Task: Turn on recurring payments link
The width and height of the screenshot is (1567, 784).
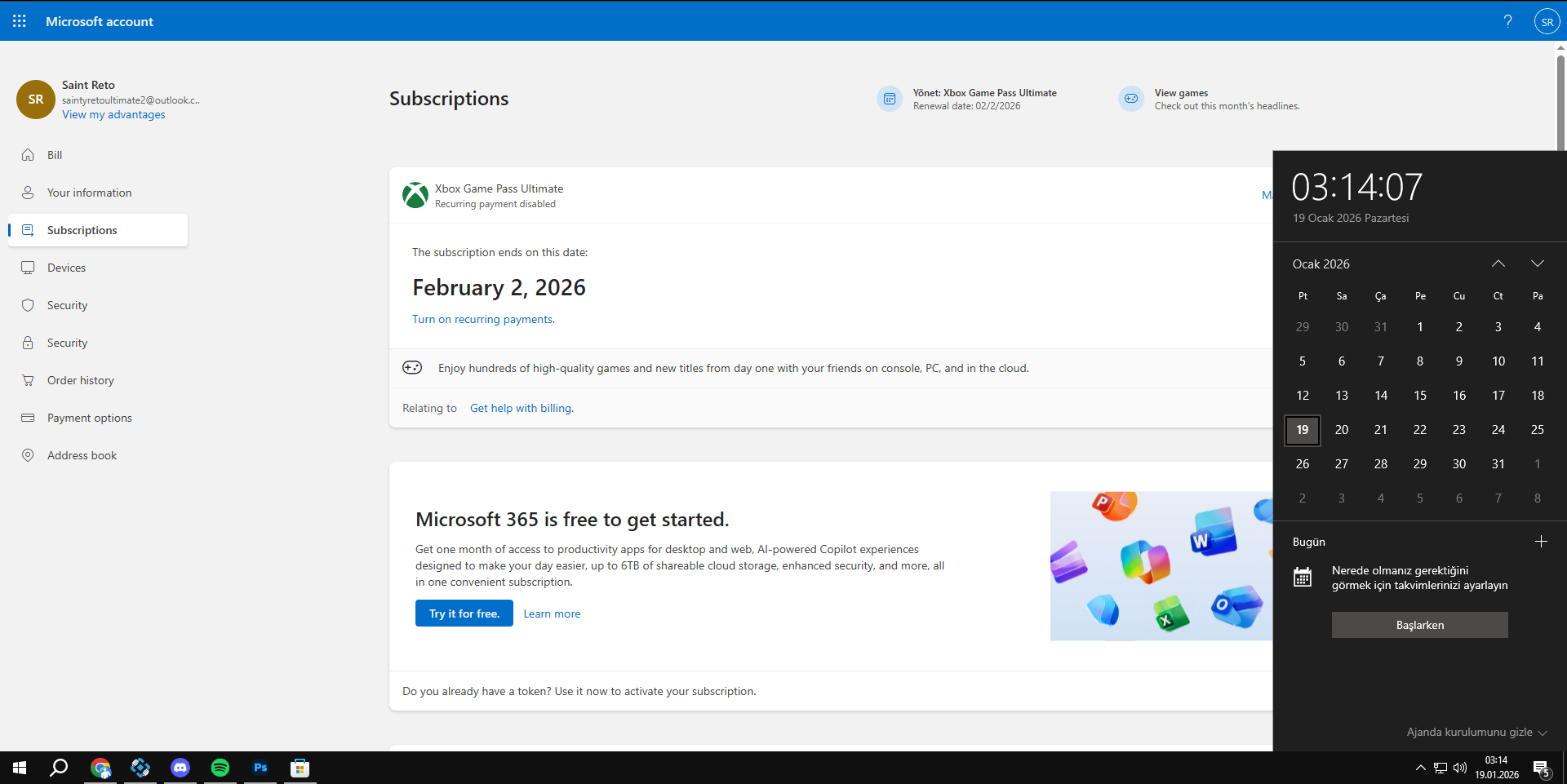Action: pos(483,319)
